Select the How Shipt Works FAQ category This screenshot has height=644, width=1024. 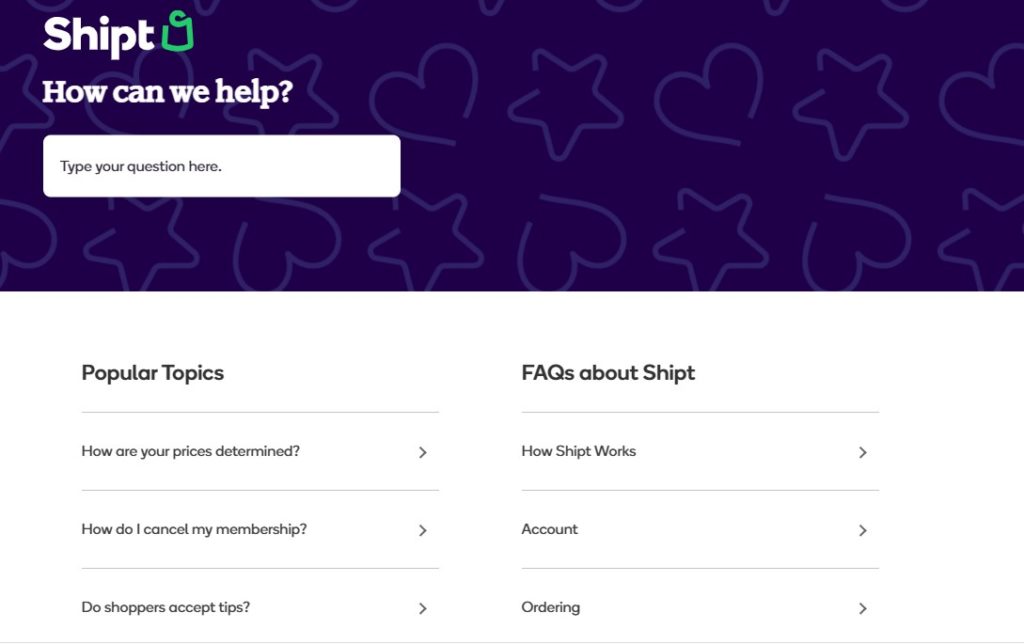(700, 451)
